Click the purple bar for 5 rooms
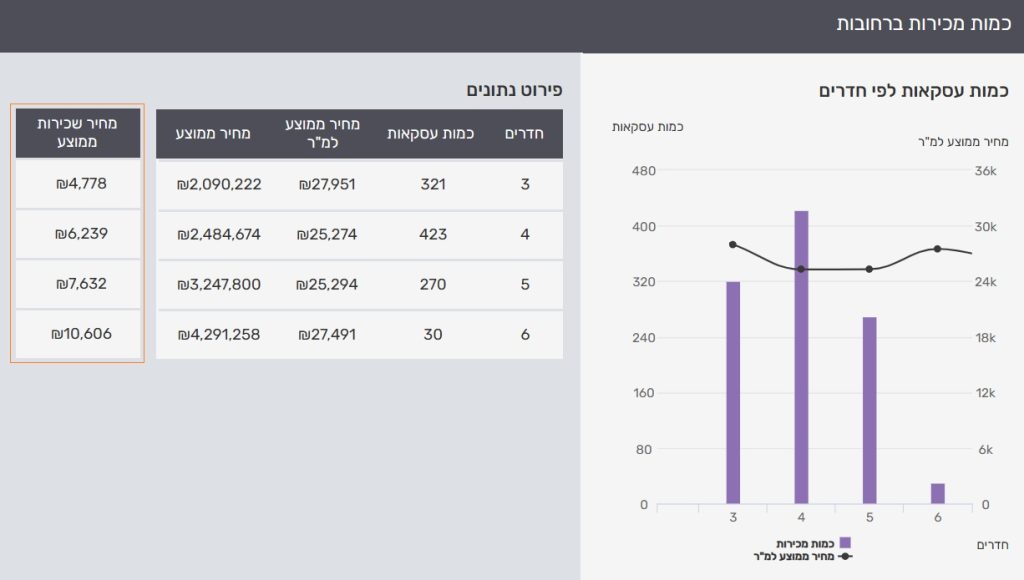1024x580 pixels. click(x=869, y=410)
